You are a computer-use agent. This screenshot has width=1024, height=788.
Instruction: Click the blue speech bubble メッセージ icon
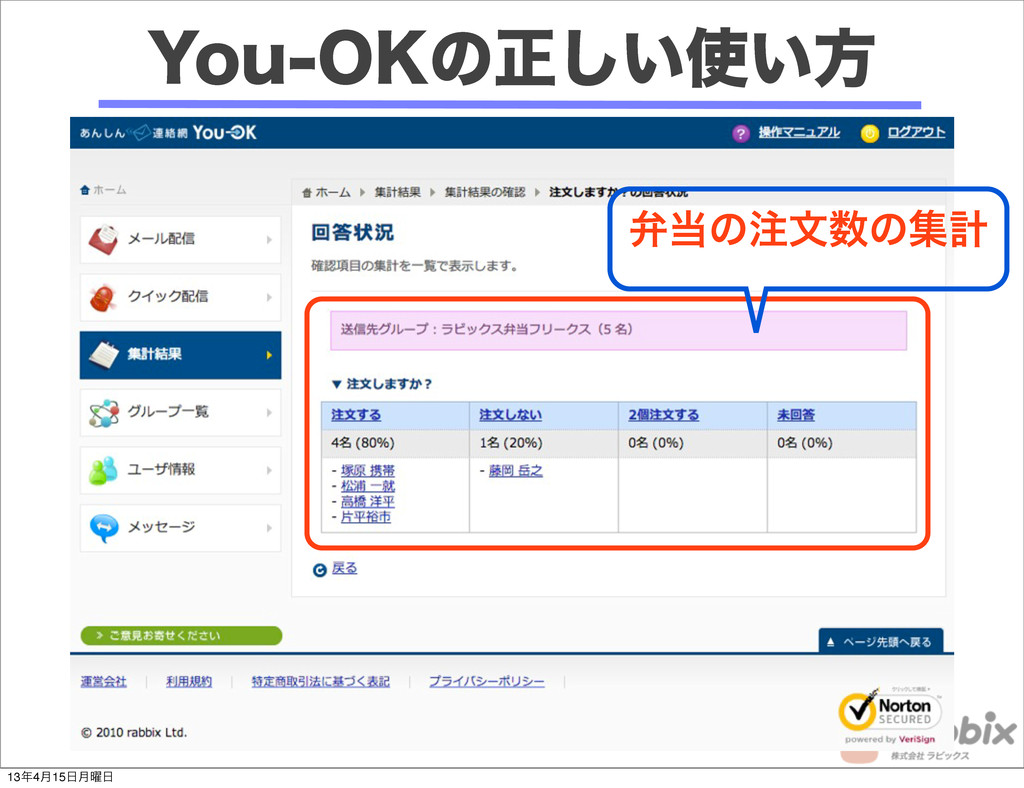click(x=104, y=528)
